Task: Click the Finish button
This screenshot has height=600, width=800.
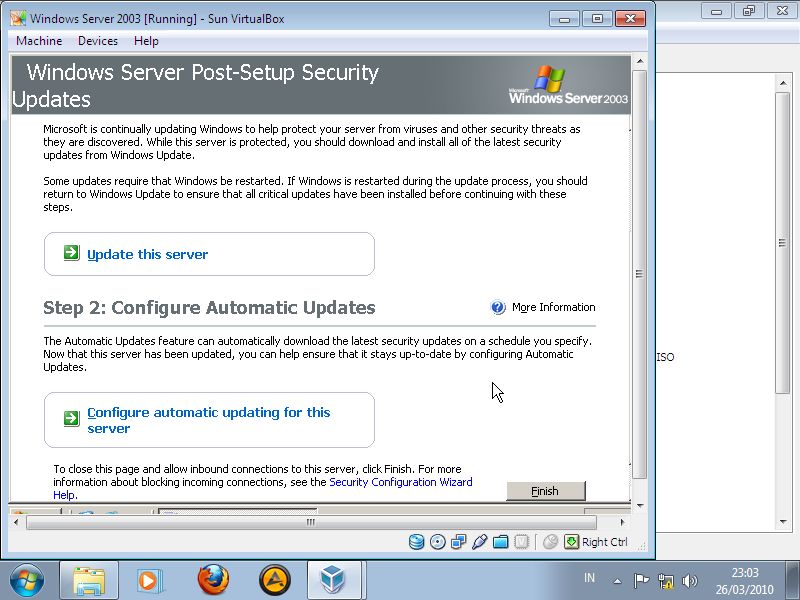Action: (545, 491)
